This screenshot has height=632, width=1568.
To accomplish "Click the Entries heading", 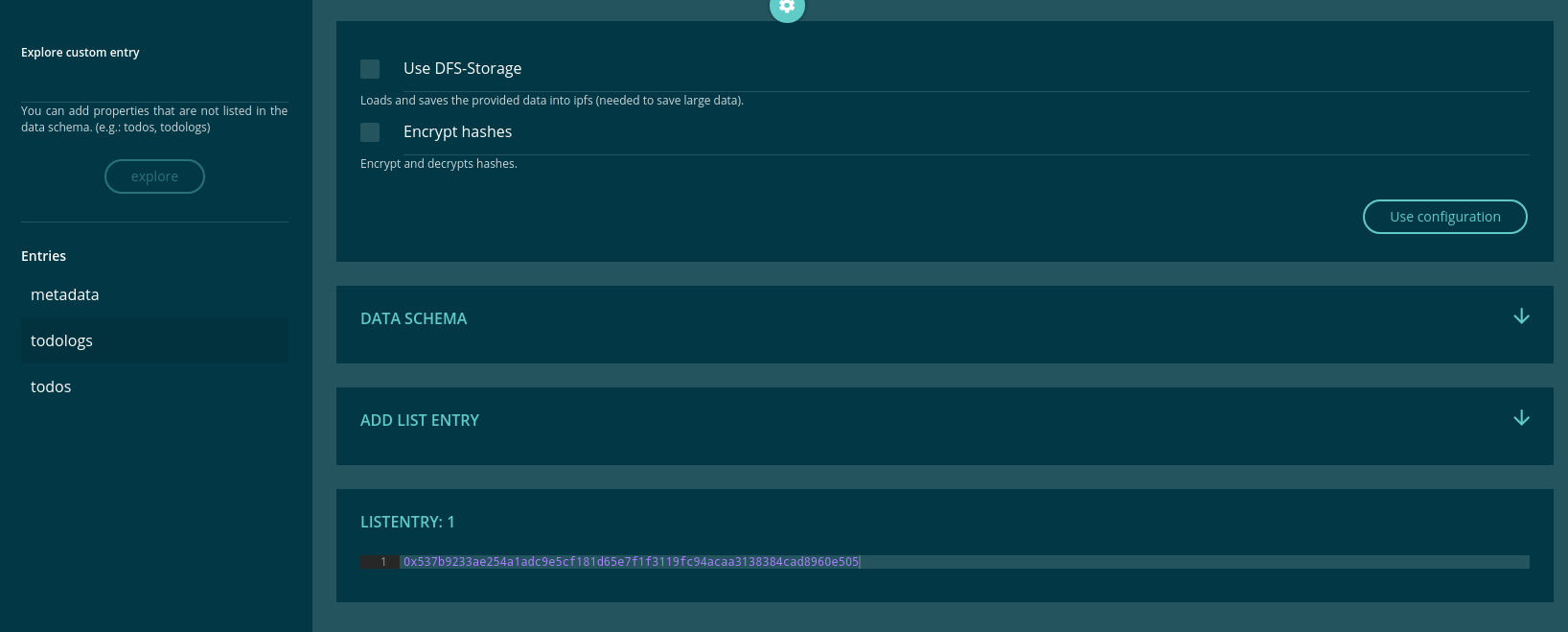I will [x=43, y=256].
